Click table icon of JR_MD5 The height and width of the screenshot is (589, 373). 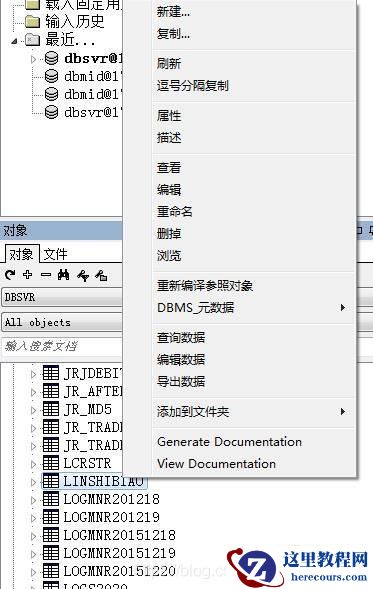pyautogui.click(x=51, y=409)
